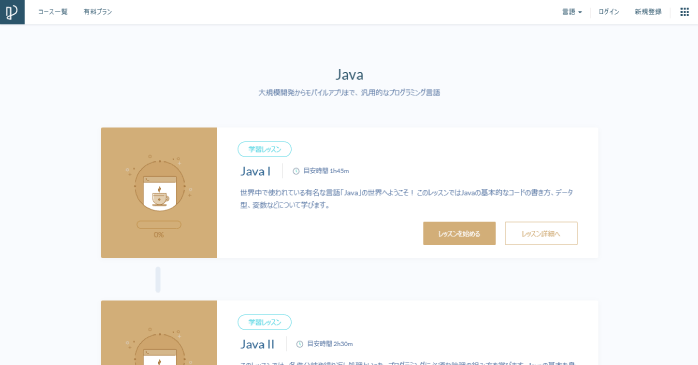698x365 pixels.
Task: Click the 学習レッスン tag on Java II card
Action: 264,322
